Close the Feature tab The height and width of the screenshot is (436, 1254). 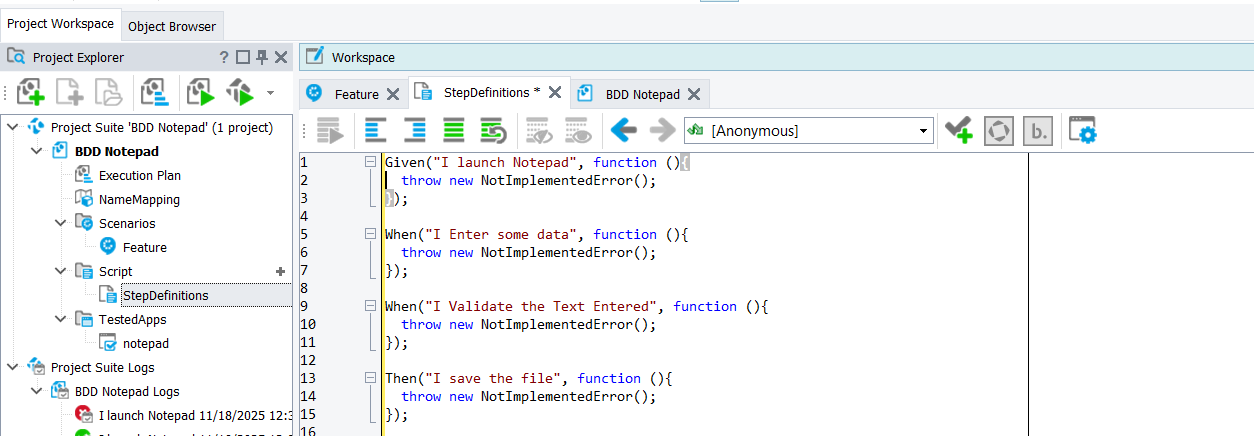pyautogui.click(x=393, y=94)
